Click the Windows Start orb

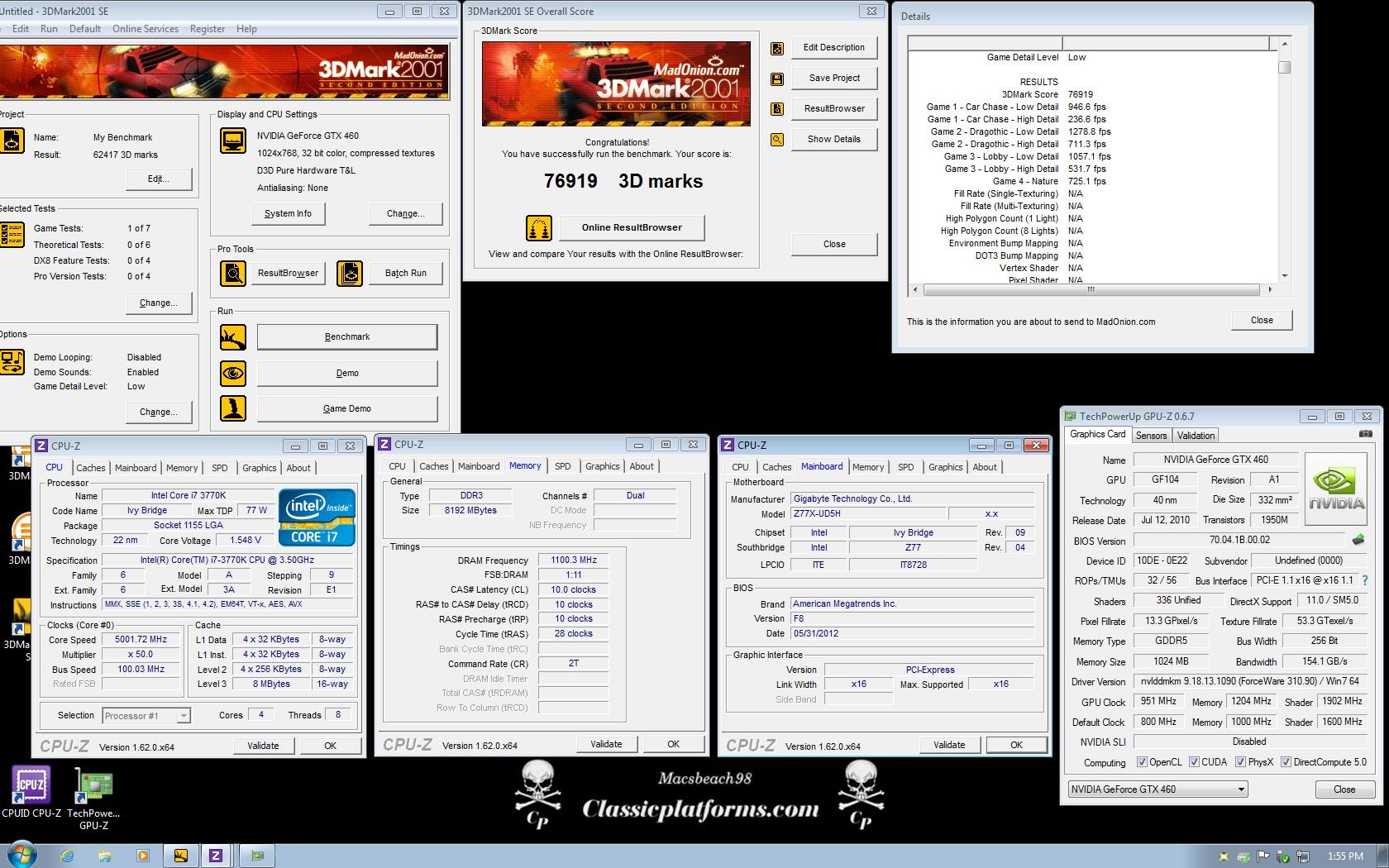click(21, 855)
